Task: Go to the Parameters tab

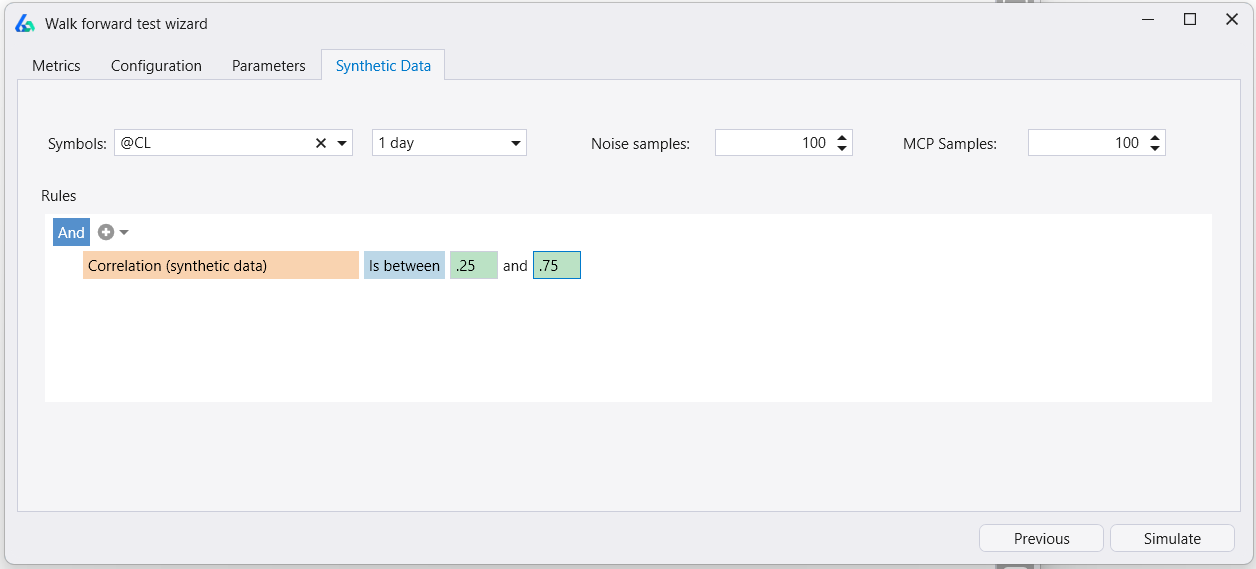Action: point(268,66)
